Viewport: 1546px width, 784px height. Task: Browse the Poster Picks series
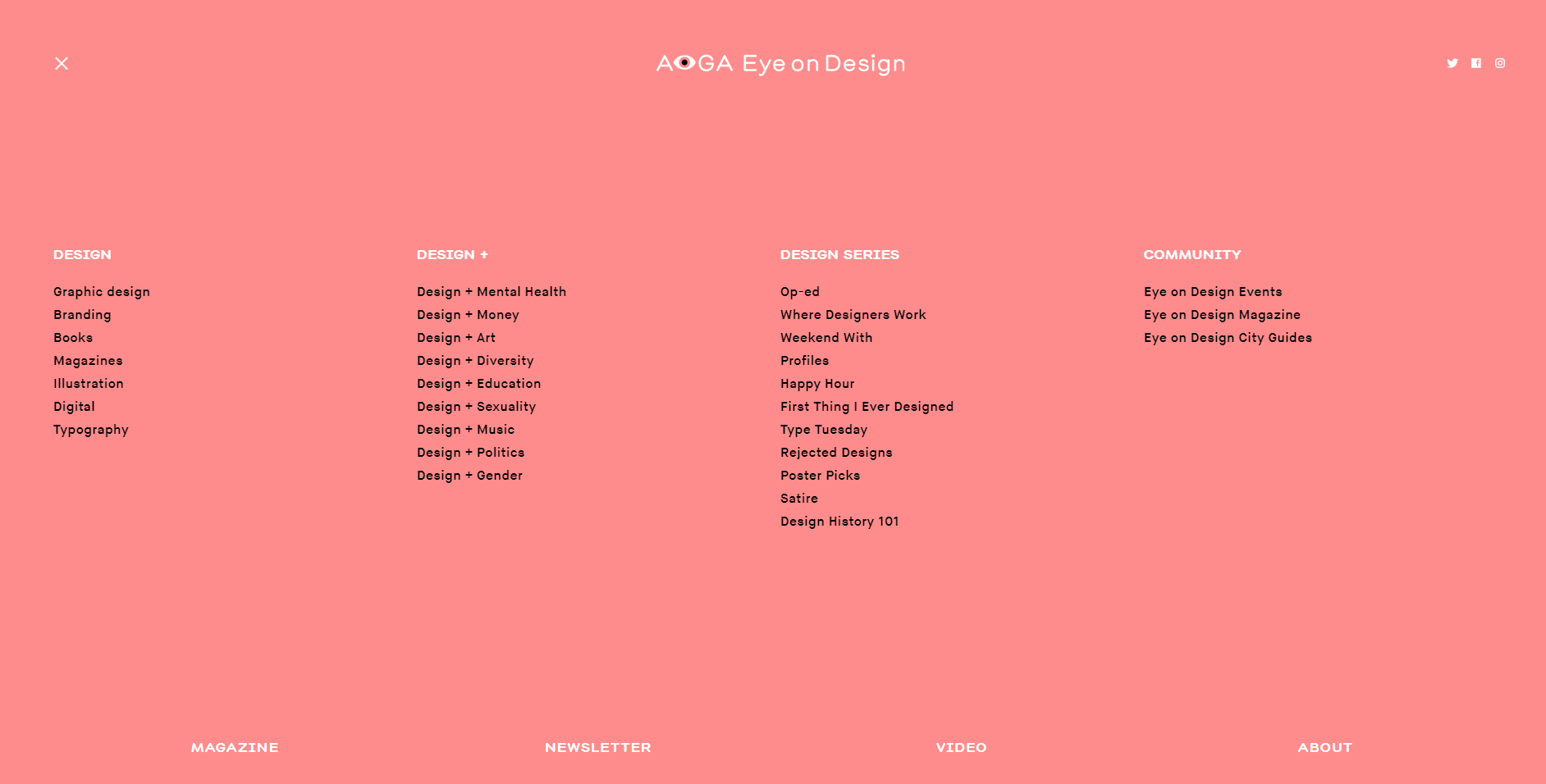click(x=821, y=476)
